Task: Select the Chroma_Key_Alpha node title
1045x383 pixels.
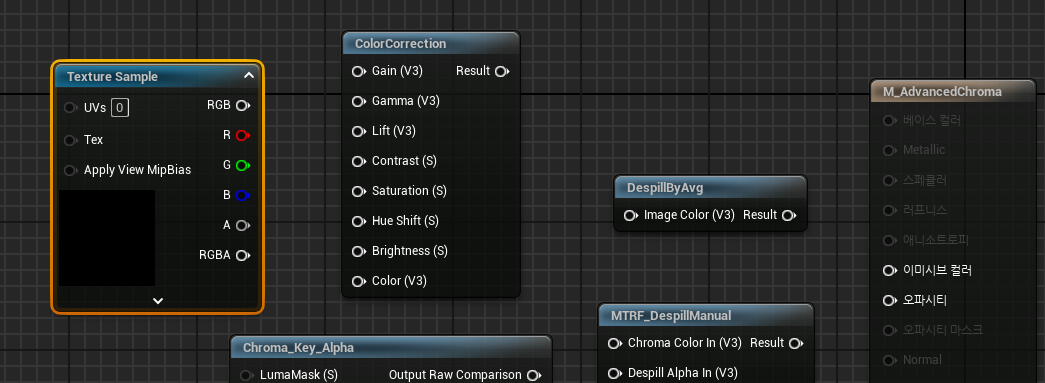Action: 298,348
